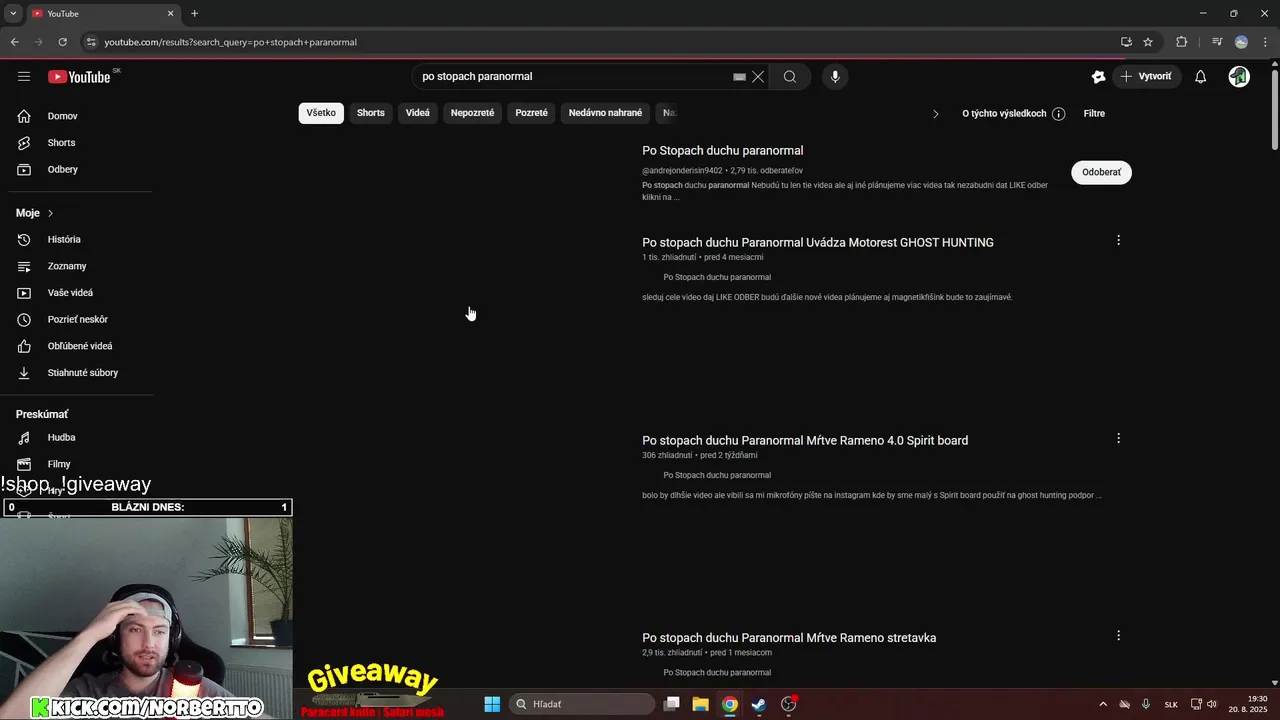Open Stiahnuté súbory in the sidebar
1280x720 pixels.
(80, 372)
